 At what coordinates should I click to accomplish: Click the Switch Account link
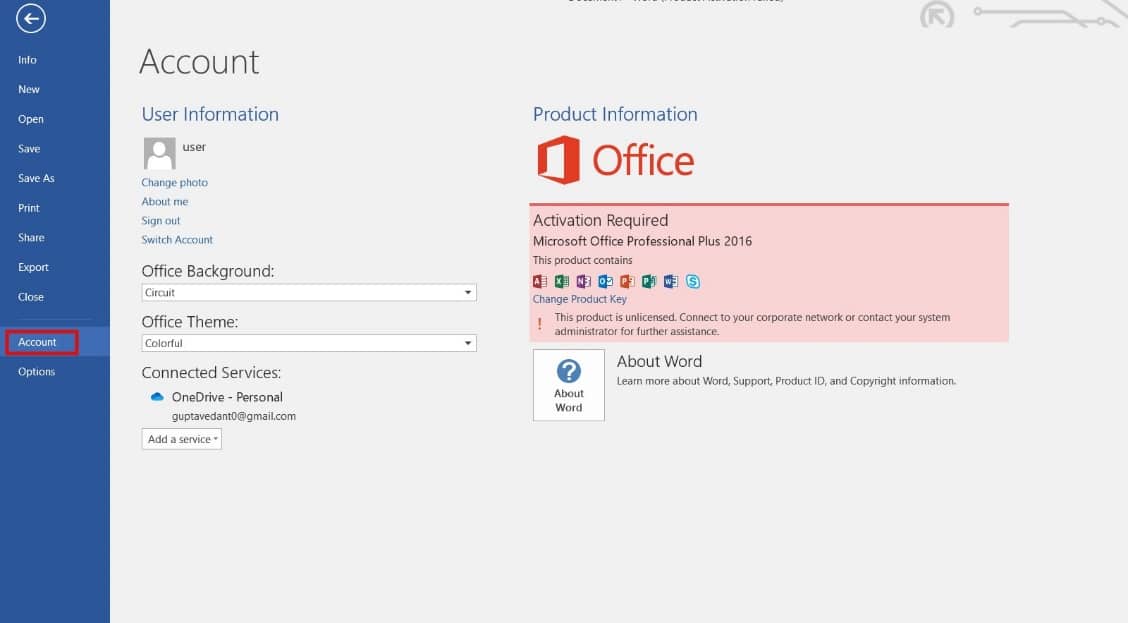pyautogui.click(x=177, y=240)
